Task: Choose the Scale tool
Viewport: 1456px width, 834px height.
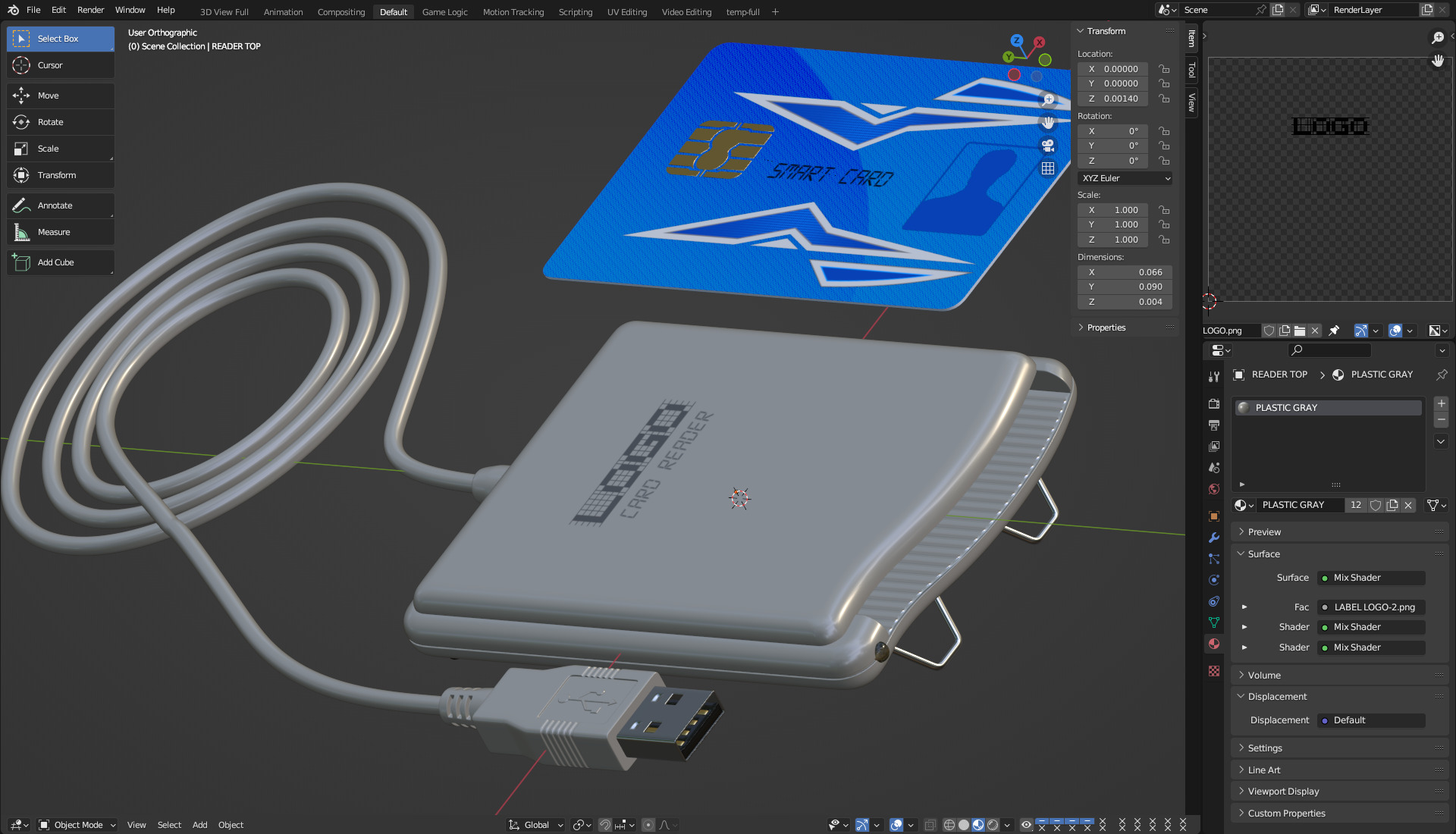Action: click(x=61, y=149)
